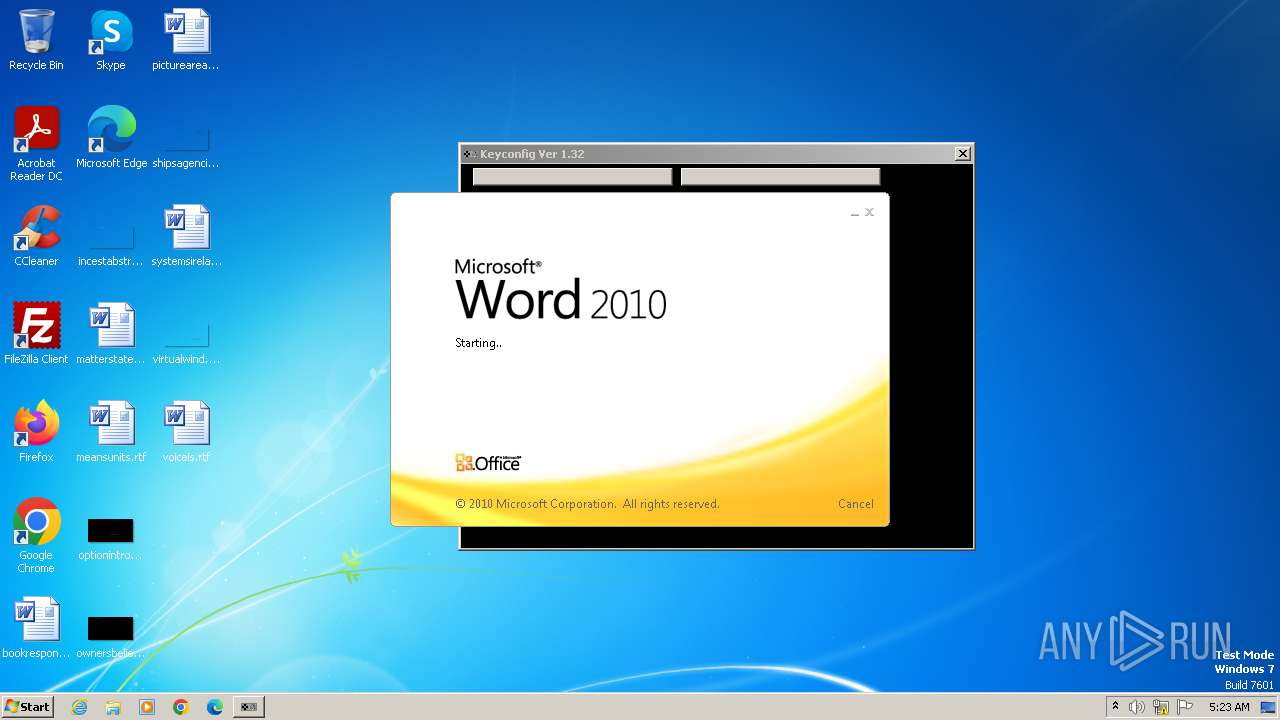Open the Windows Start menu
This screenshot has width=1280, height=720.
coord(27,706)
